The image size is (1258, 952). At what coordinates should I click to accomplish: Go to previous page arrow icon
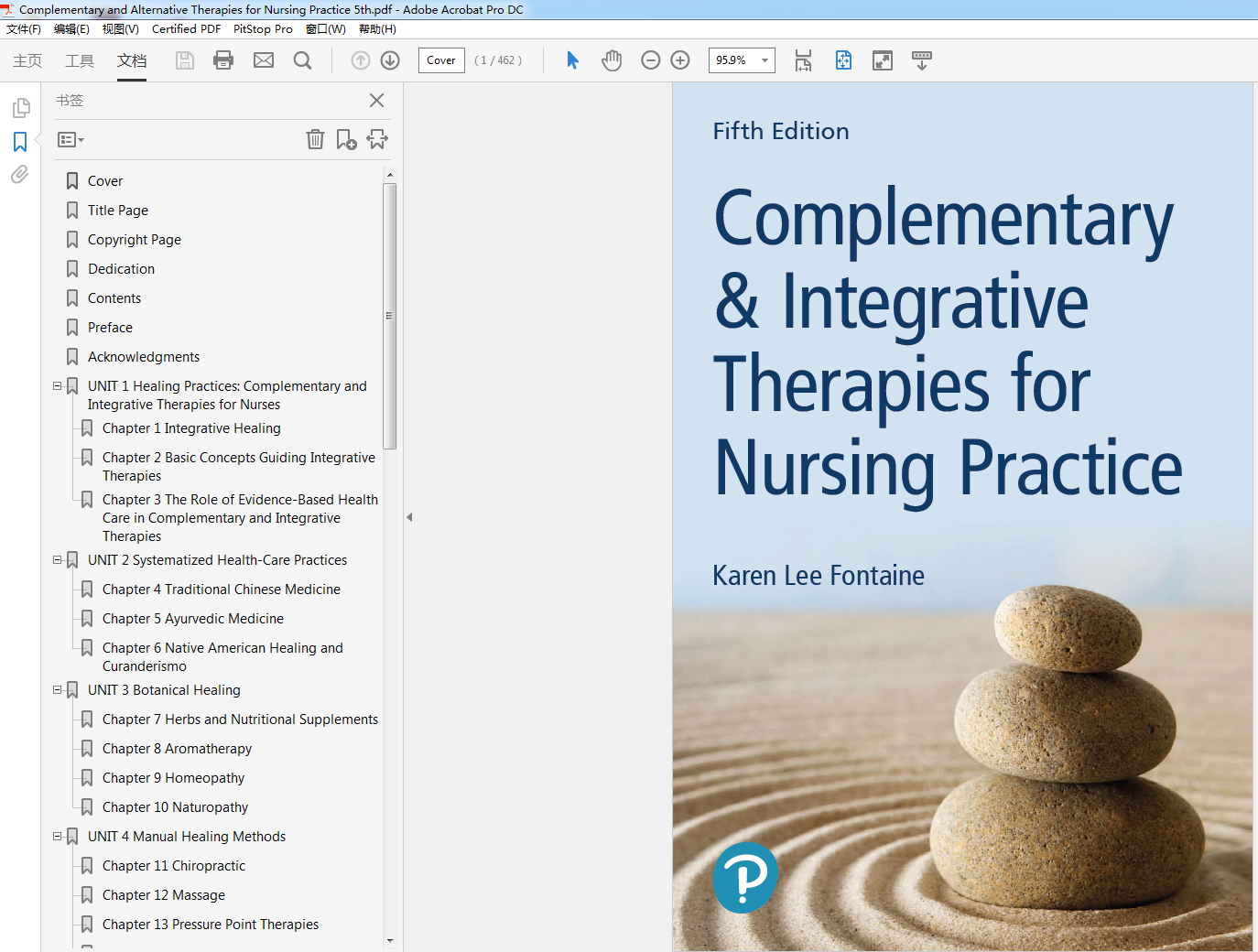[361, 60]
